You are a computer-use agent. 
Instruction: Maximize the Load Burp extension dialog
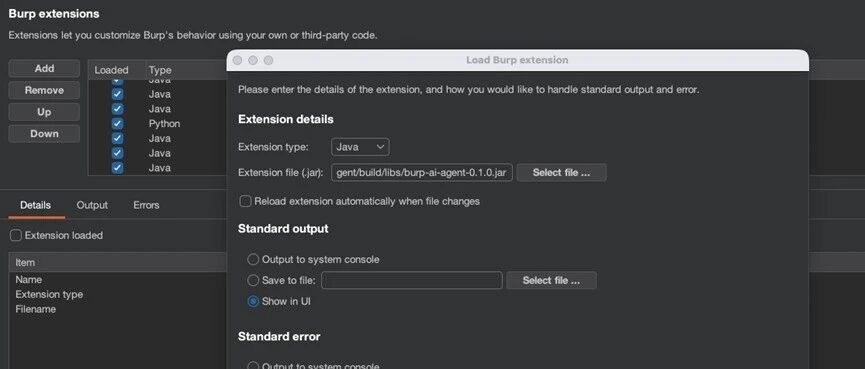[268, 60]
